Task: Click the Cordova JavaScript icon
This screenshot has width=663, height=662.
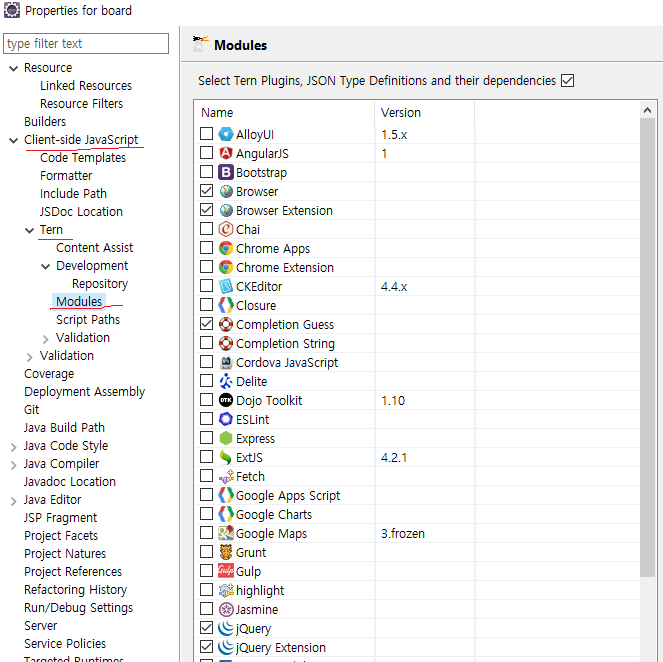Action: [x=226, y=362]
